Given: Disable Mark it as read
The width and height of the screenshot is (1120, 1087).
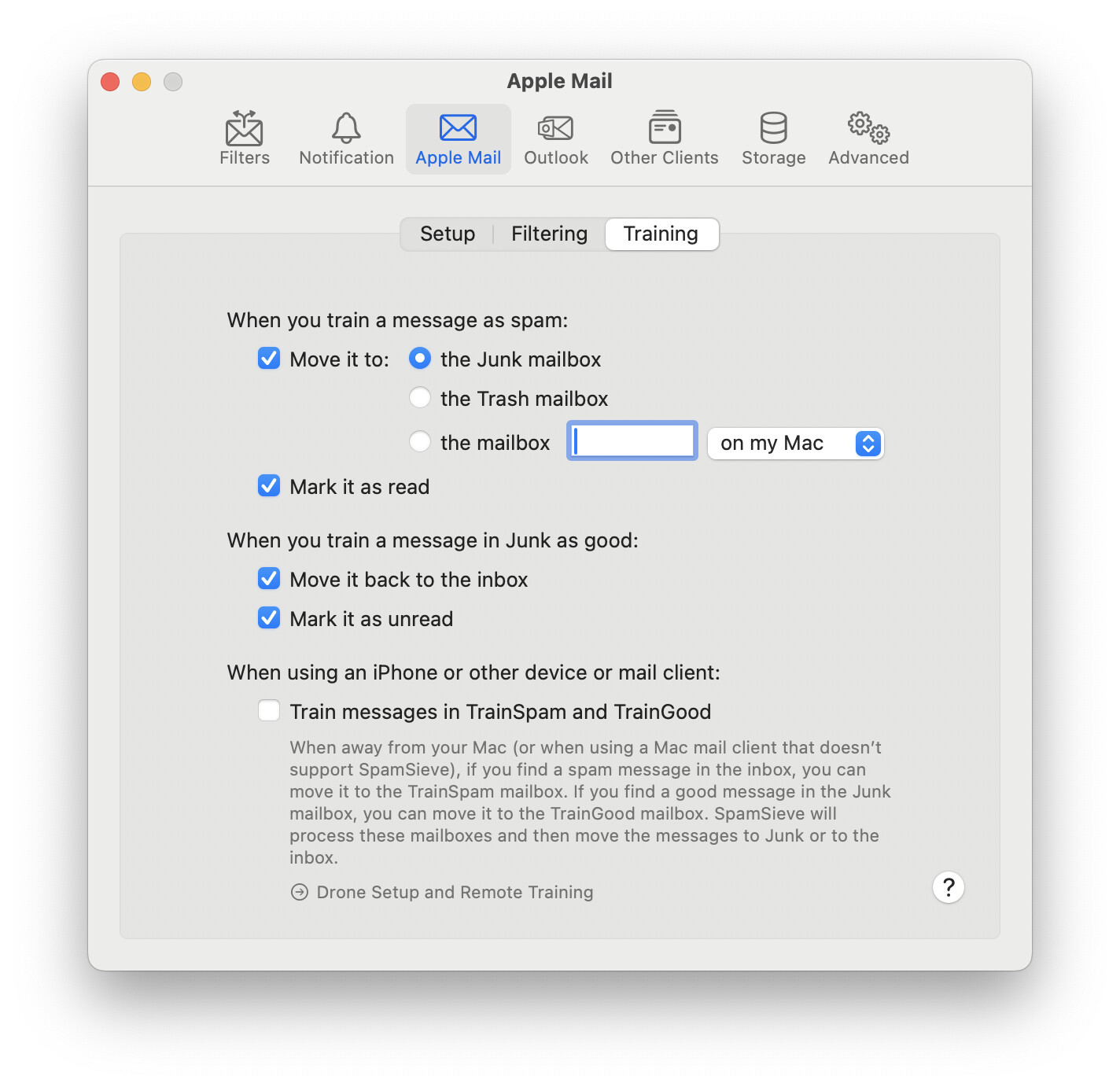Looking at the screenshot, I should coord(269,486).
